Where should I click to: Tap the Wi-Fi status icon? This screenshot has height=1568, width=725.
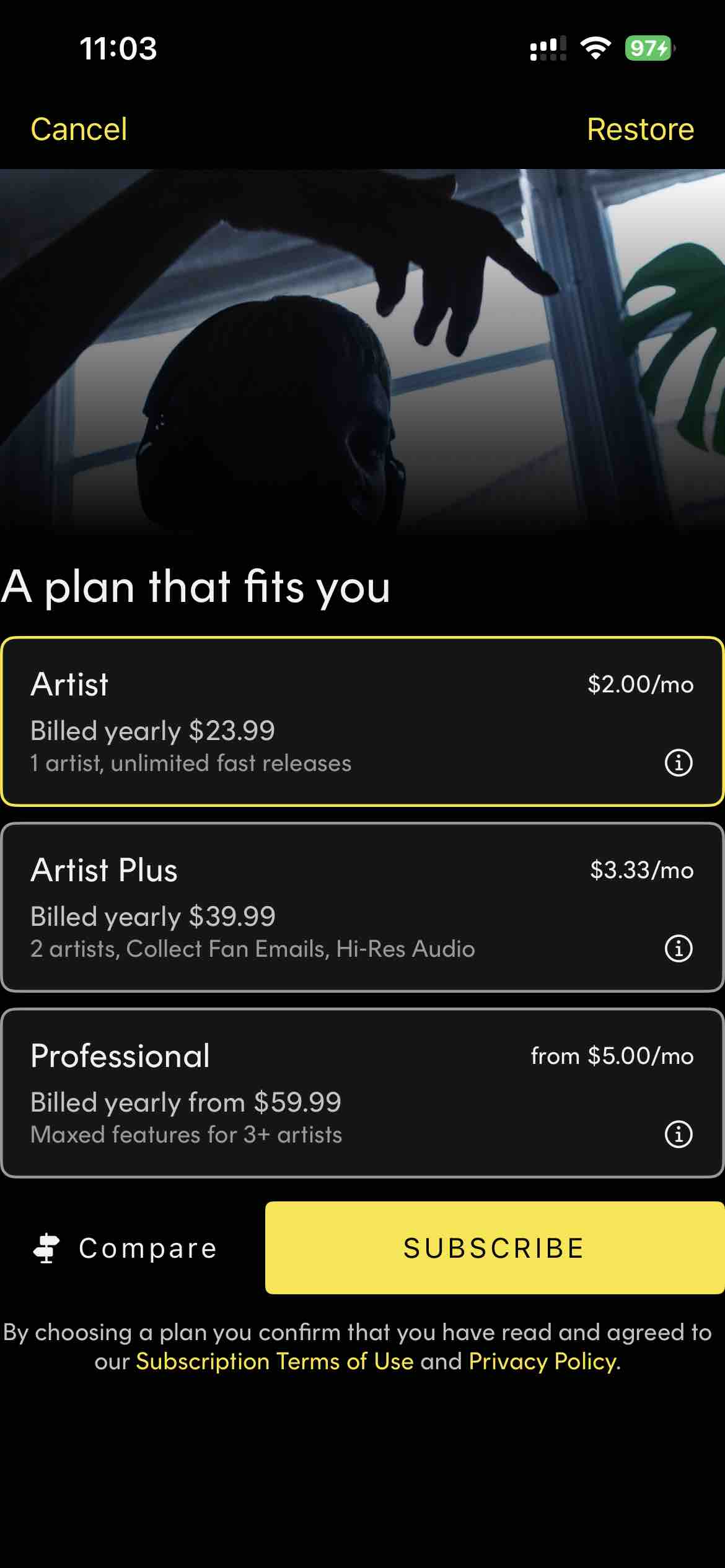click(x=595, y=48)
